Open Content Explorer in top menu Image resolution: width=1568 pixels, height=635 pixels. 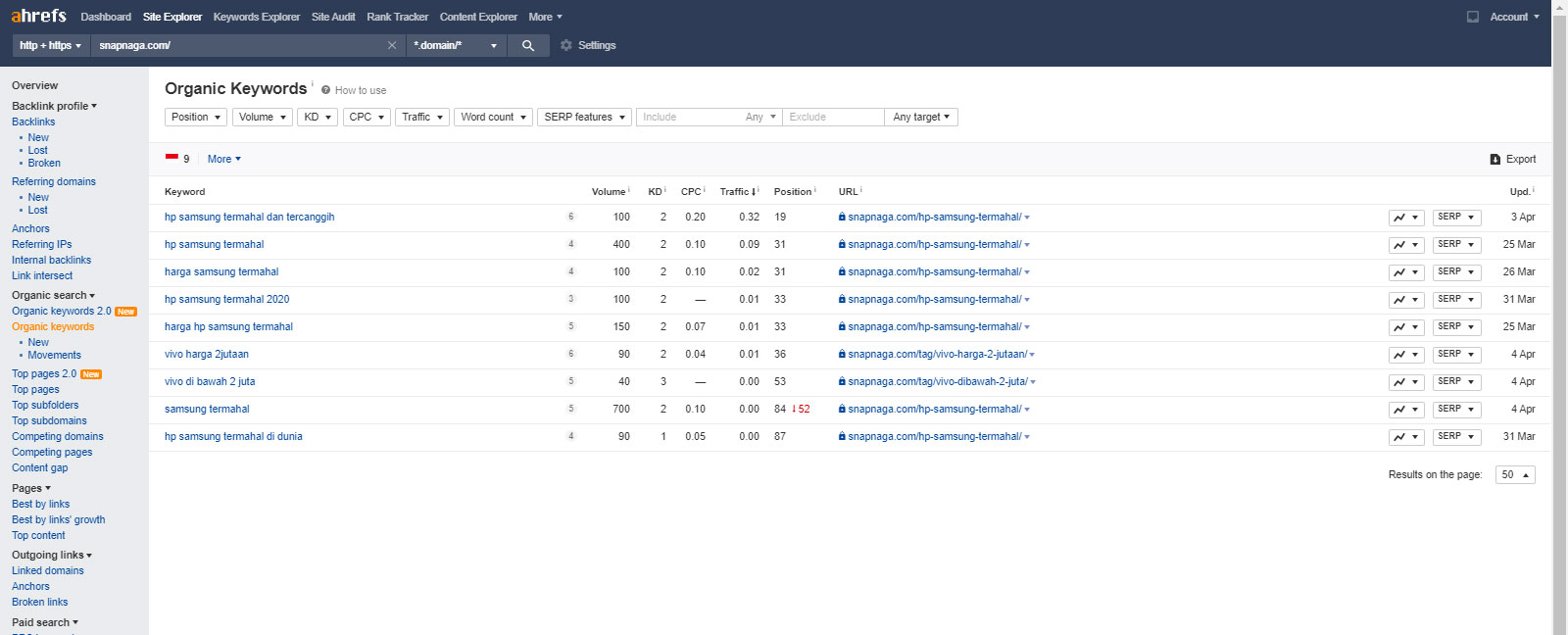[478, 17]
